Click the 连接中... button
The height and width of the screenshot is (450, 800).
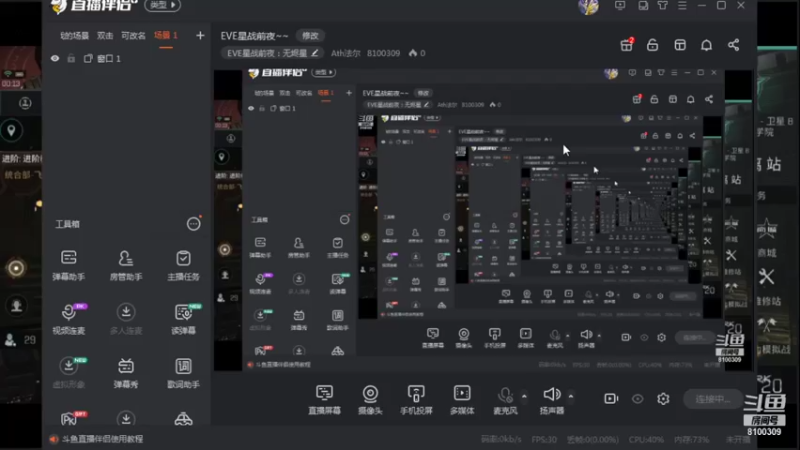[x=713, y=399]
